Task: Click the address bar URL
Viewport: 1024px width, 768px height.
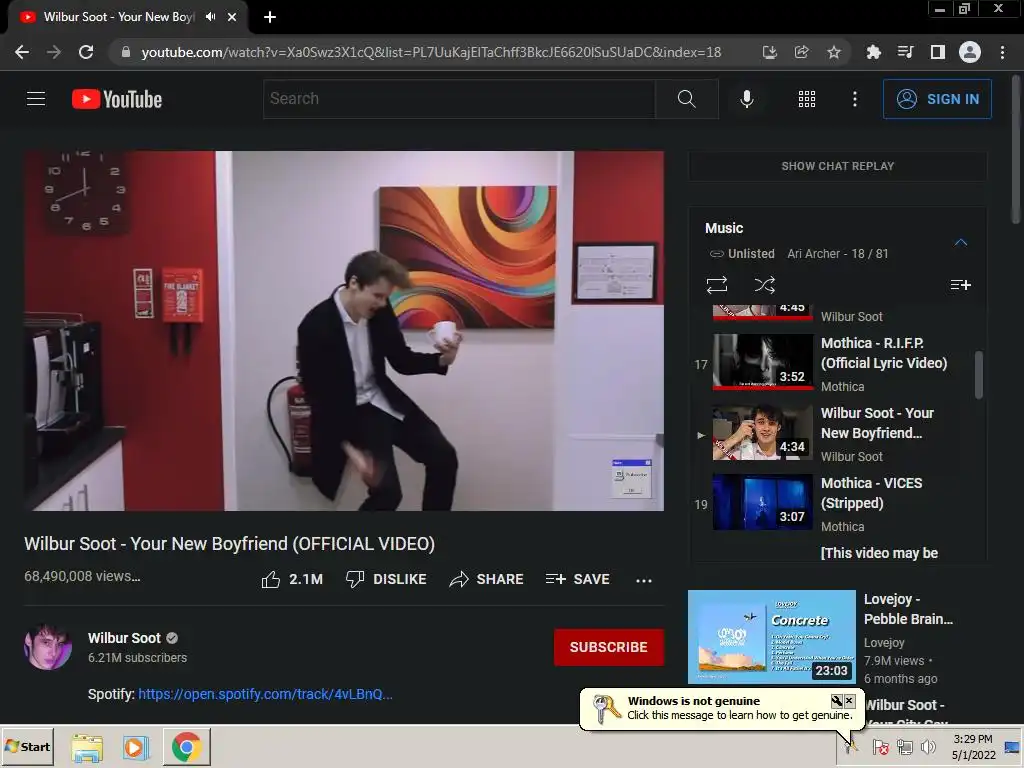Action: tap(431, 52)
